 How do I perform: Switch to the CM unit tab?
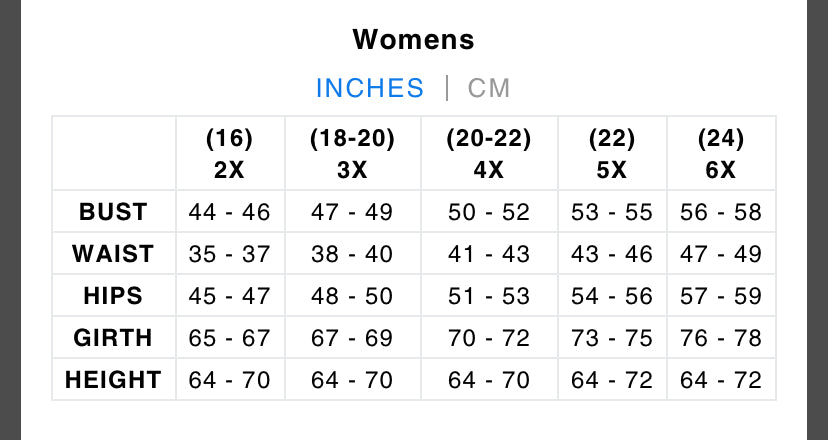(x=489, y=88)
